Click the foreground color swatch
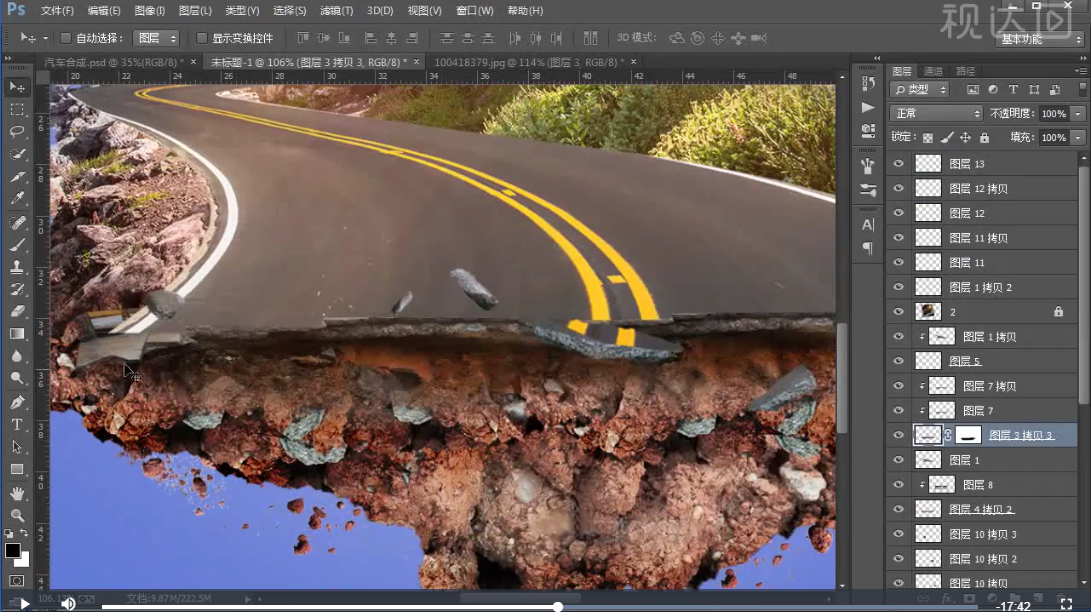Viewport: 1091px width, 612px height. coord(13,551)
